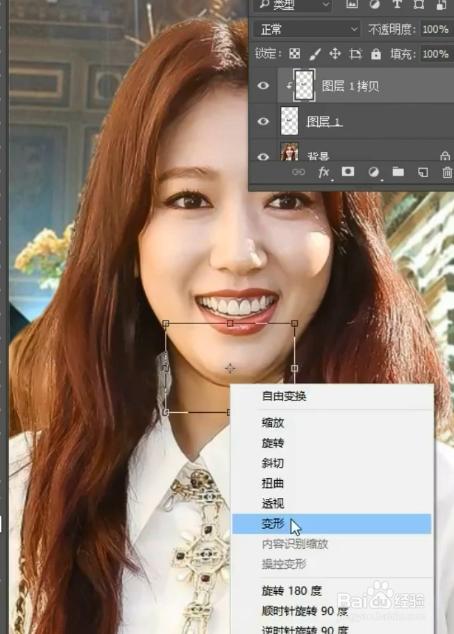Create a new group folder
Viewport: 454px width, 634px height.
pos(398,172)
